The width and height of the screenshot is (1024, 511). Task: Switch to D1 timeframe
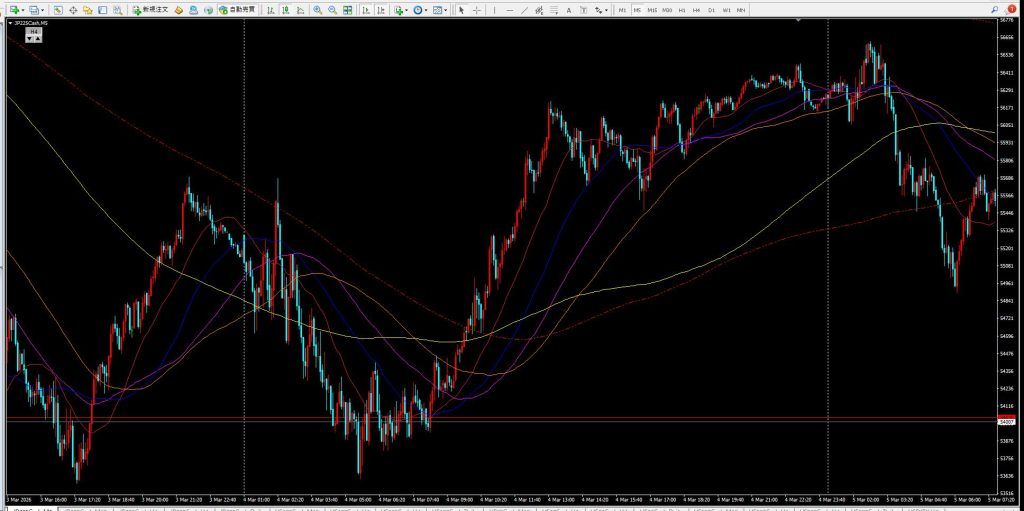[x=711, y=9]
